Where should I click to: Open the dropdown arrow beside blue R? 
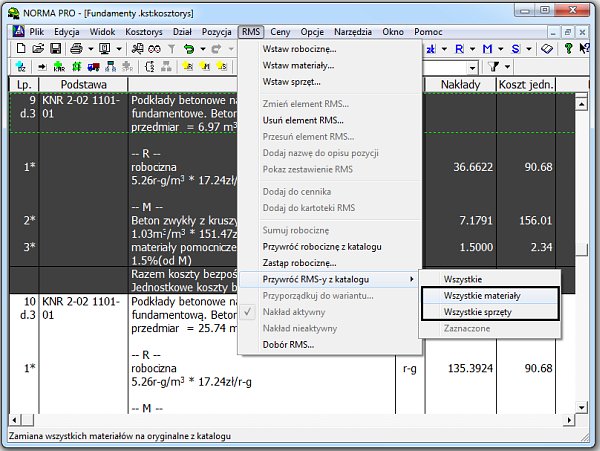[472, 49]
